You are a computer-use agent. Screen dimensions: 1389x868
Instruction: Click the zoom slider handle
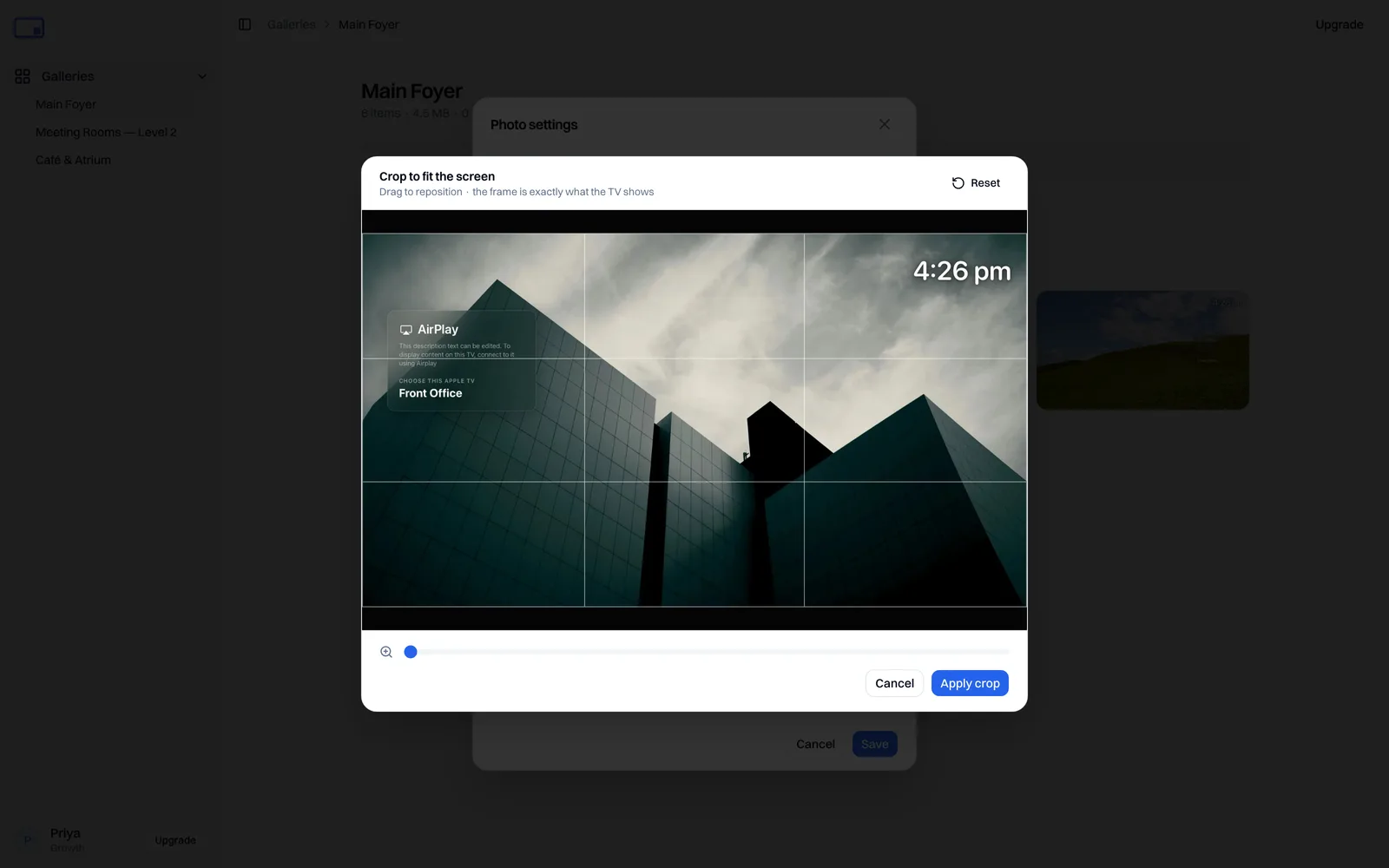click(411, 652)
